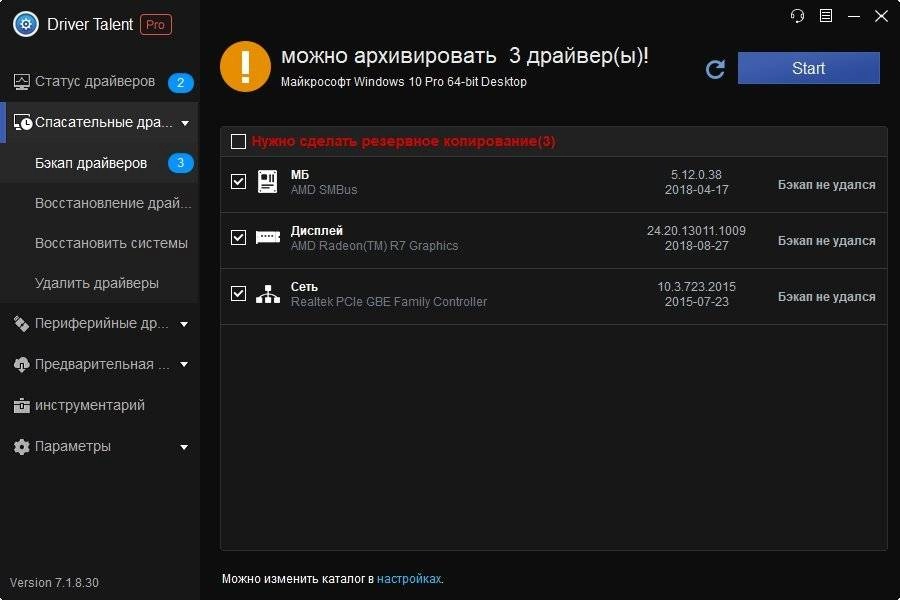
Task: Click the Windows 10 Pro 64-bit Desktop text
Action: click(x=404, y=82)
